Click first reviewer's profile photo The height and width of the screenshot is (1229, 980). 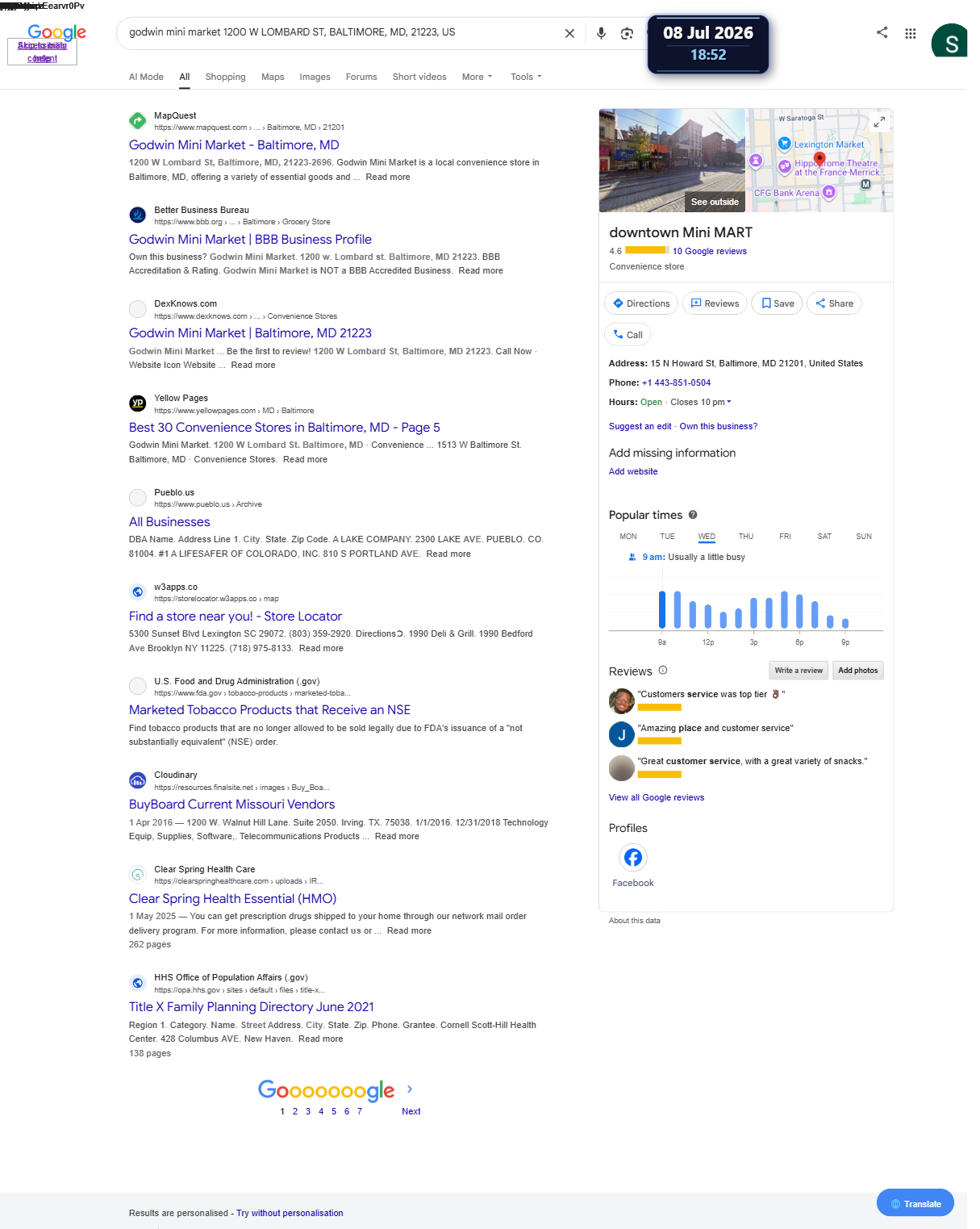click(x=622, y=701)
